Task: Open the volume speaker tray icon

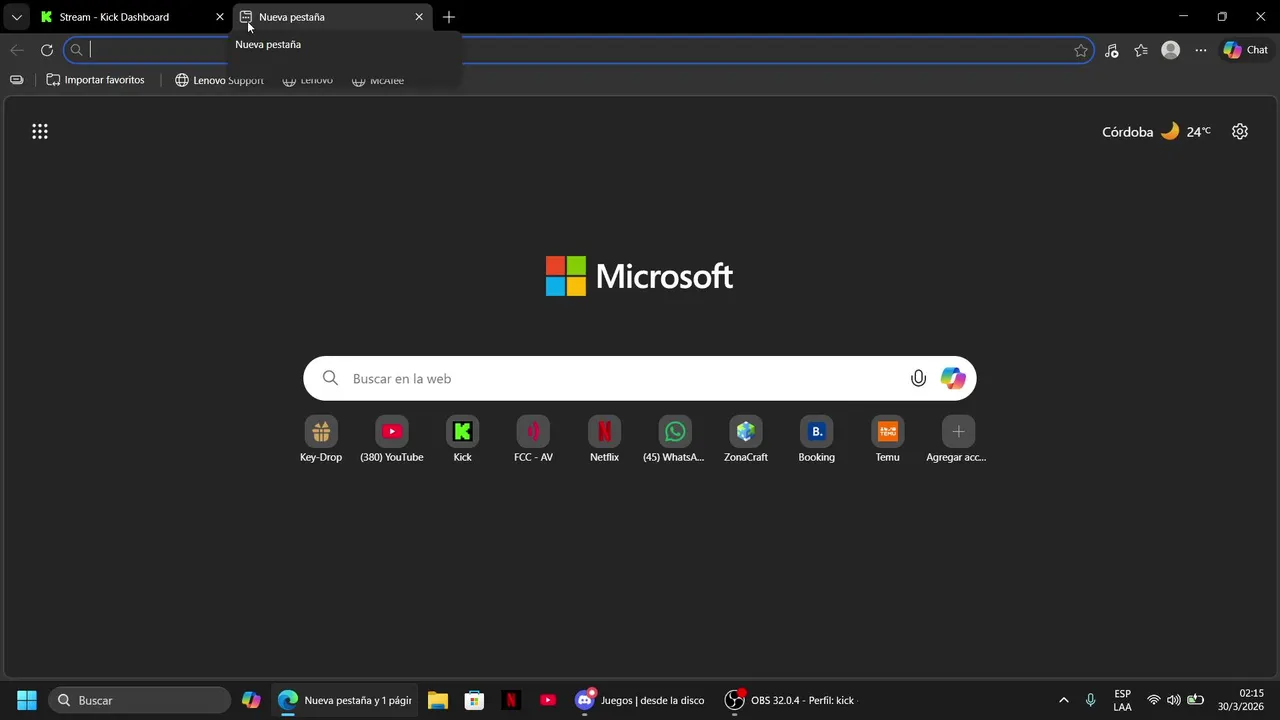Action: tap(1174, 700)
